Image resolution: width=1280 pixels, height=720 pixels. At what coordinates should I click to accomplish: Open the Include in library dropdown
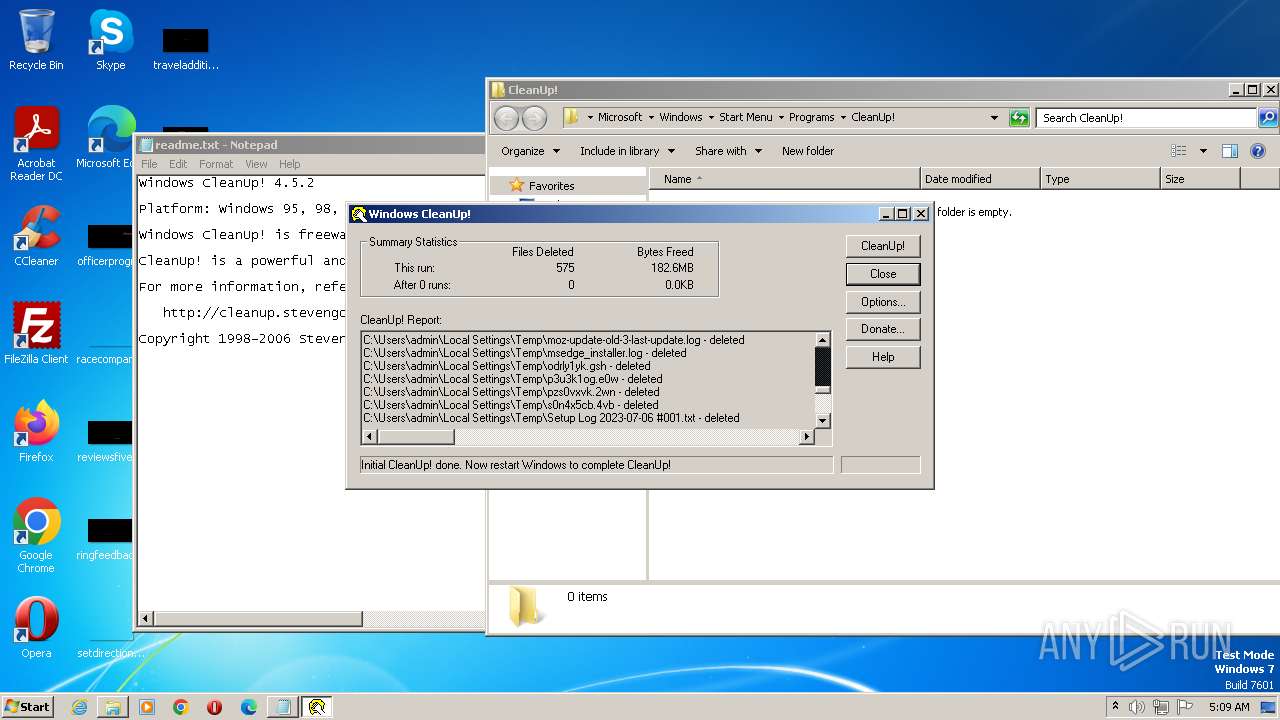point(627,151)
